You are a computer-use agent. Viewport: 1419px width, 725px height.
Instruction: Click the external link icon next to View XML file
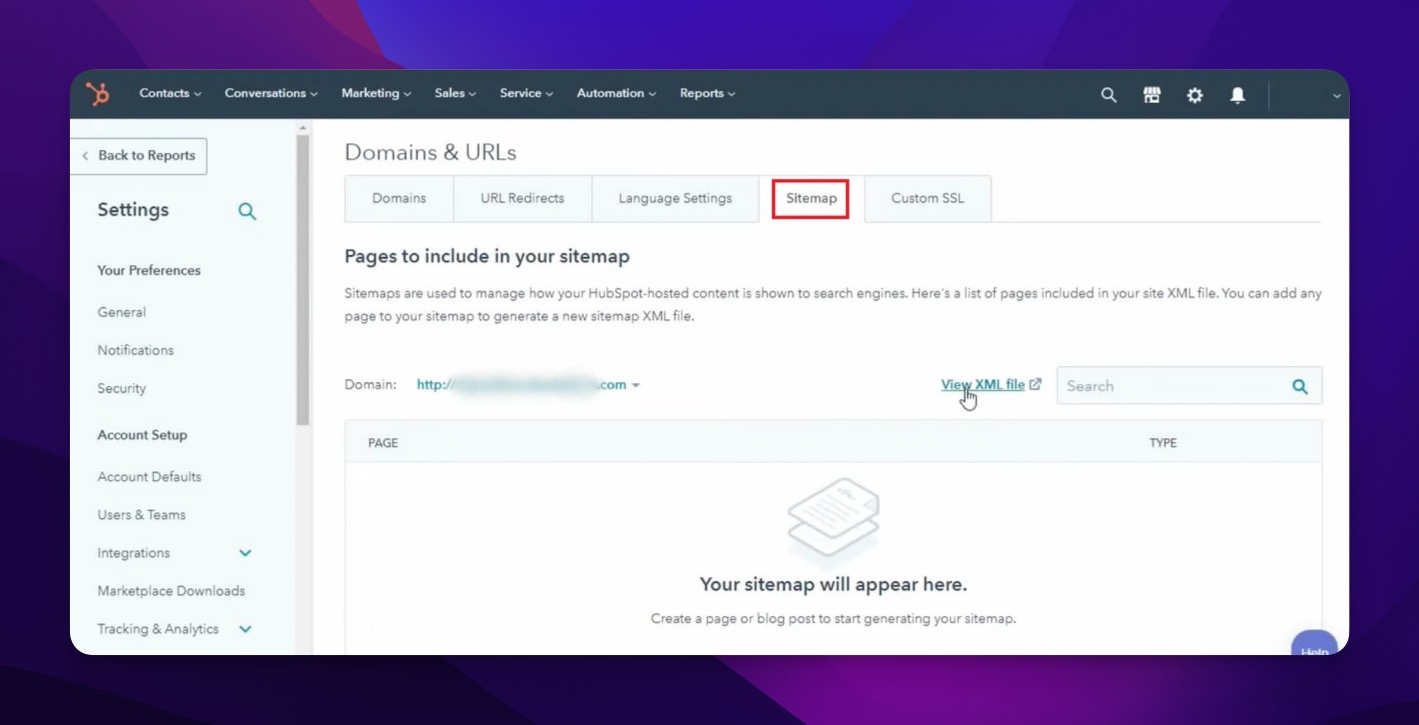click(1036, 383)
